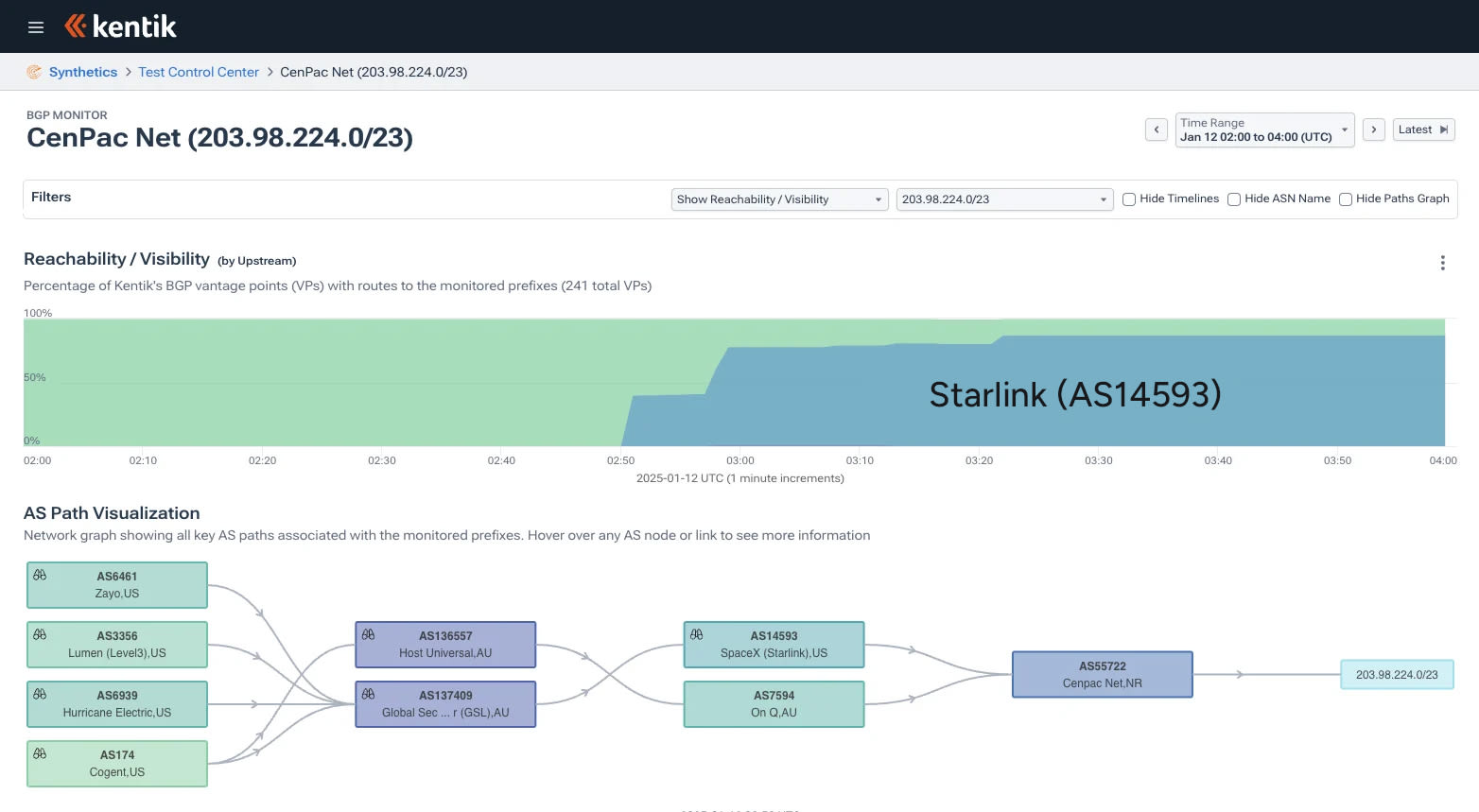Select the 203.98.224.0/23 prefix node

[x=1397, y=675]
